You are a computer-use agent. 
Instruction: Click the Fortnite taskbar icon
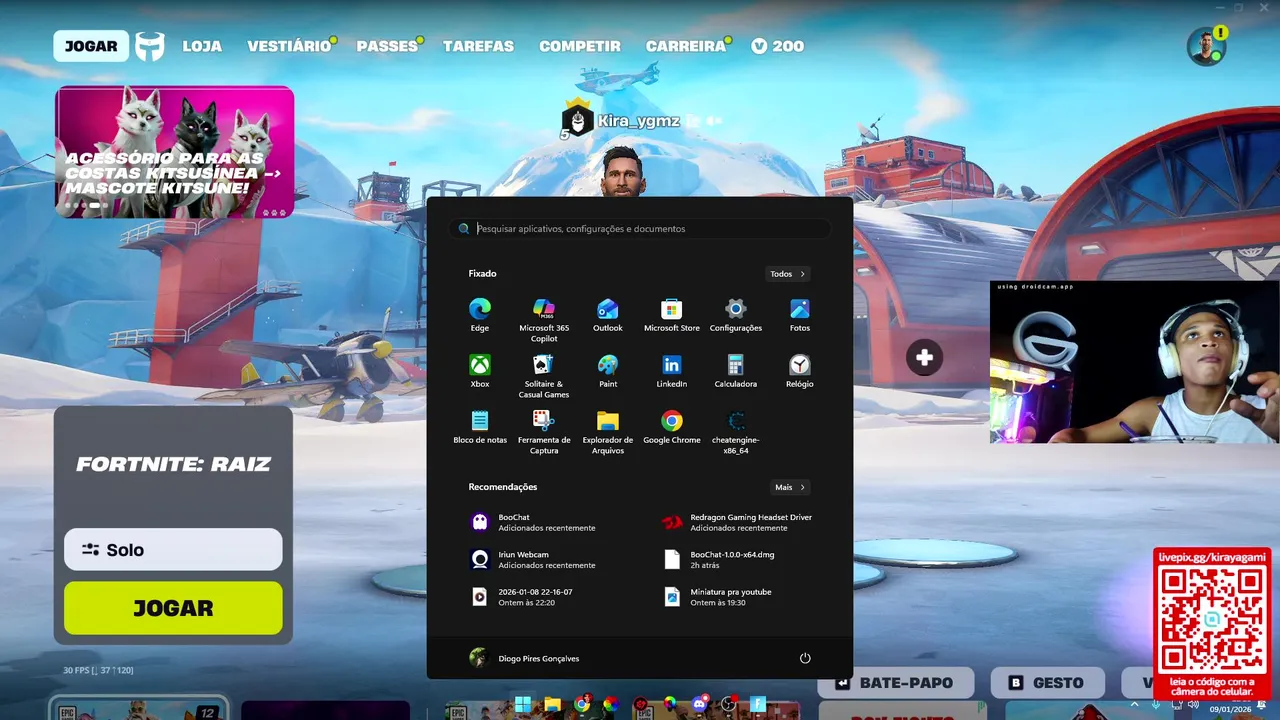(x=758, y=704)
